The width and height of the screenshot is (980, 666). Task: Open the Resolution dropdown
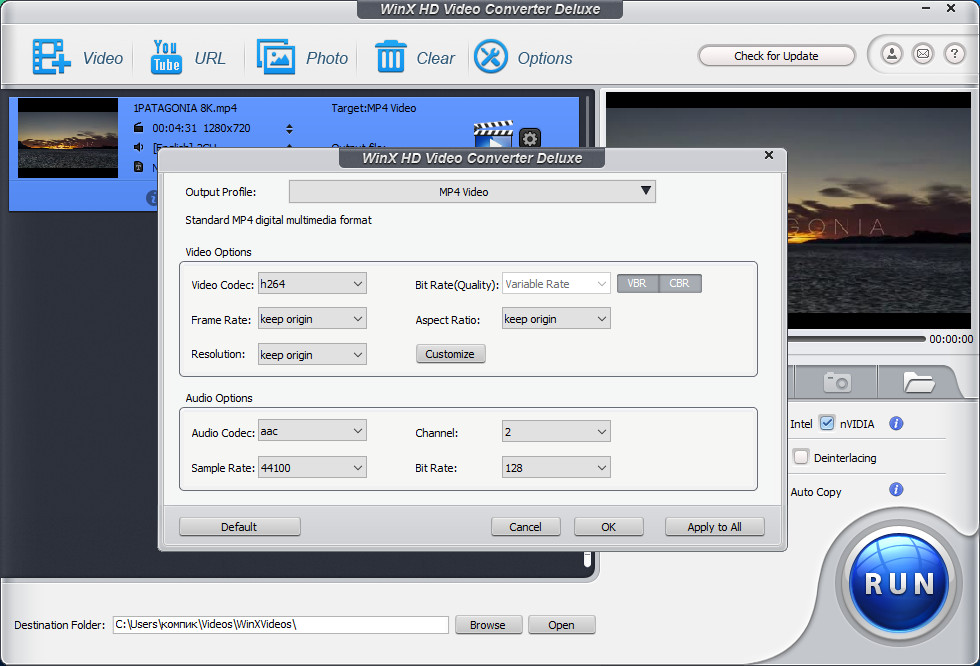pyautogui.click(x=312, y=354)
